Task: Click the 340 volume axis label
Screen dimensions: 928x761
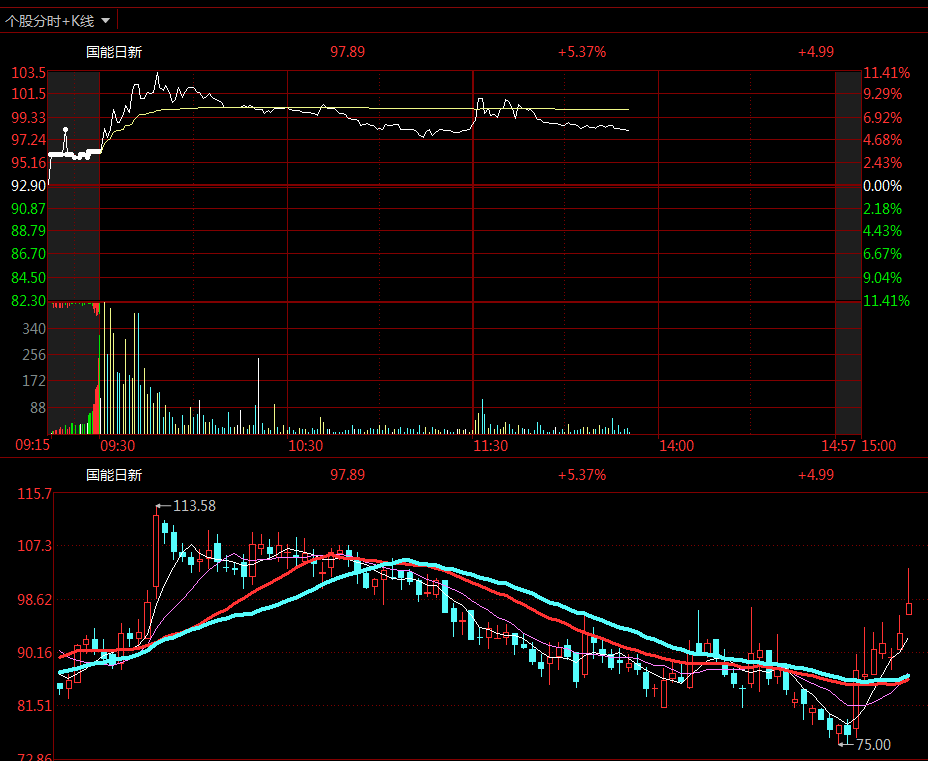Action: coord(33,329)
